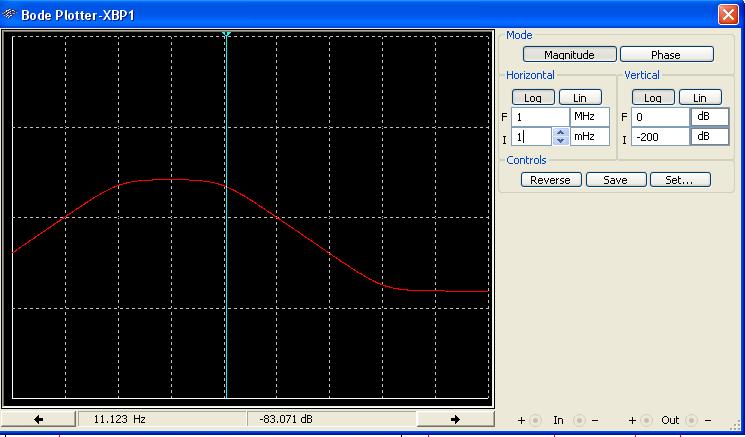The image size is (745, 437).
Task: Select the In negative terminal
Action: click(581, 420)
